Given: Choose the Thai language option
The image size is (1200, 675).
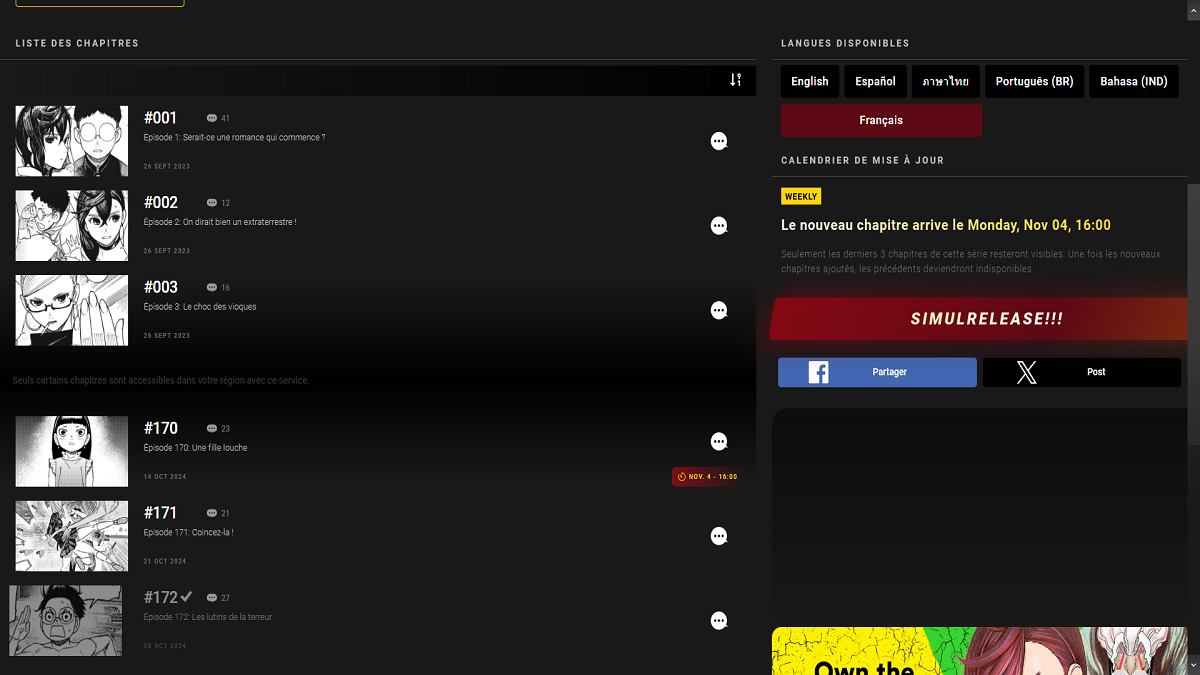Looking at the screenshot, I should [945, 82].
